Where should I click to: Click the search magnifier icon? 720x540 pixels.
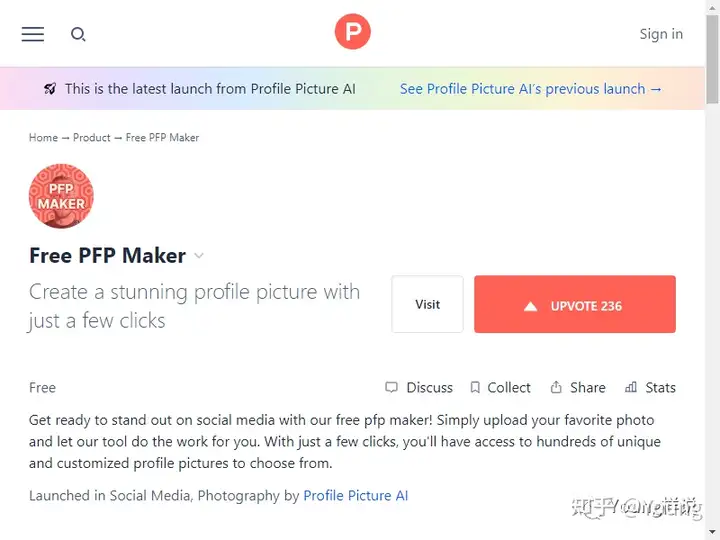click(78, 34)
